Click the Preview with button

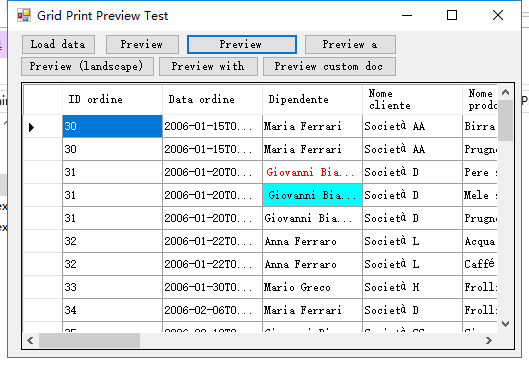(208, 66)
